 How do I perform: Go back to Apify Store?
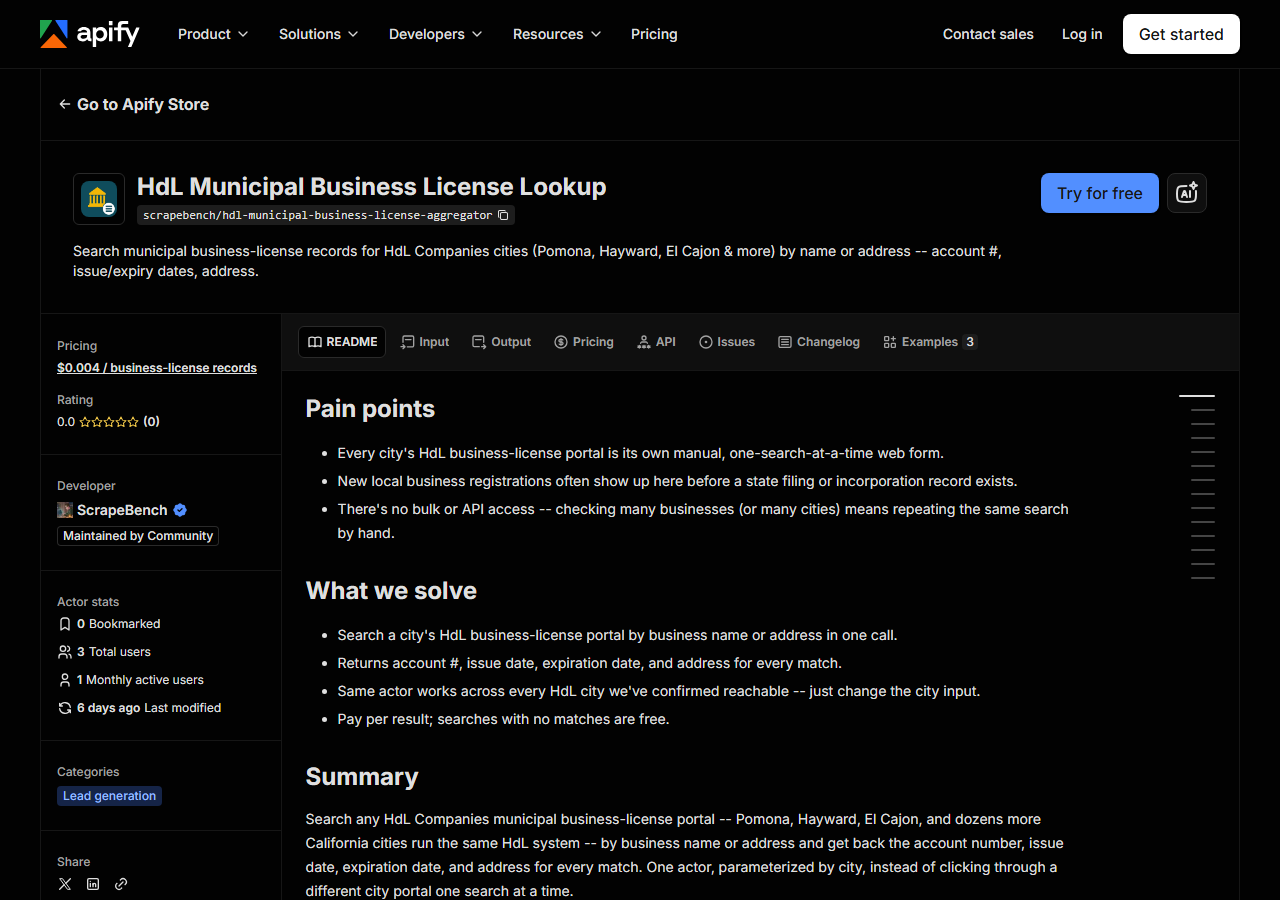click(133, 104)
